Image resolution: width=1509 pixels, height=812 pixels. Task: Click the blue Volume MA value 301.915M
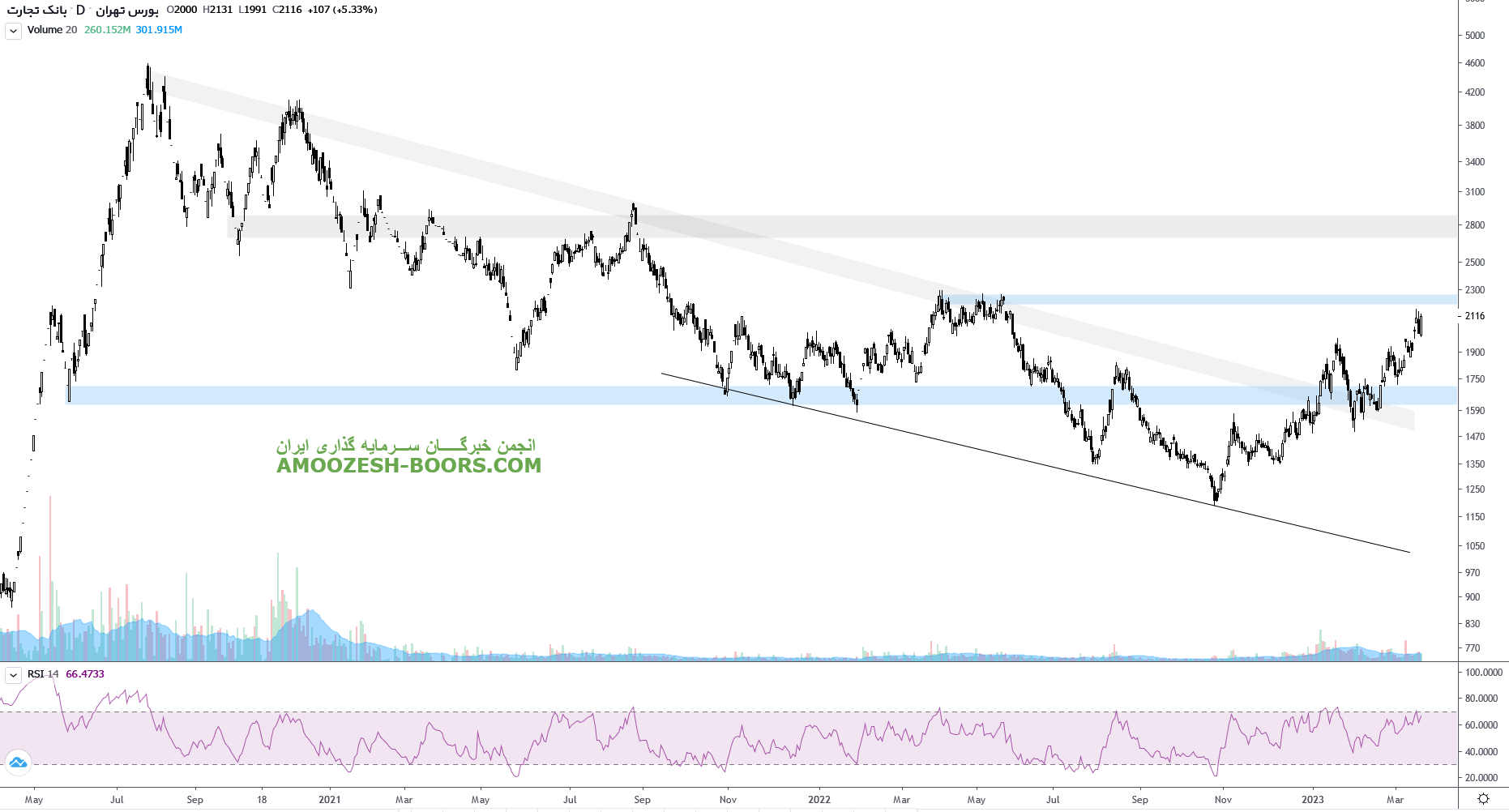pyautogui.click(x=159, y=30)
